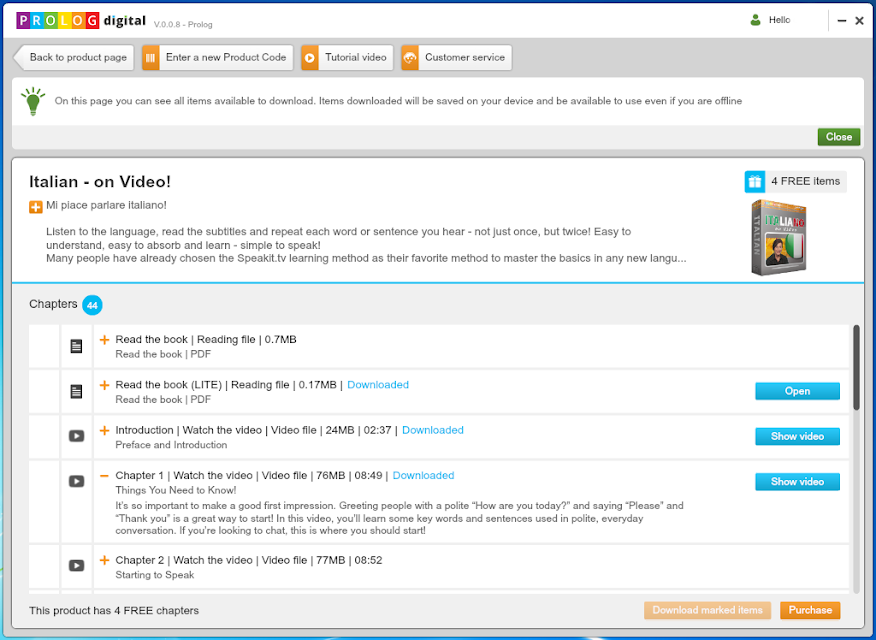The height and width of the screenshot is (640, 876).
Task: Click the orange barcode Product Code icon
Action: [x=151, y=58]
